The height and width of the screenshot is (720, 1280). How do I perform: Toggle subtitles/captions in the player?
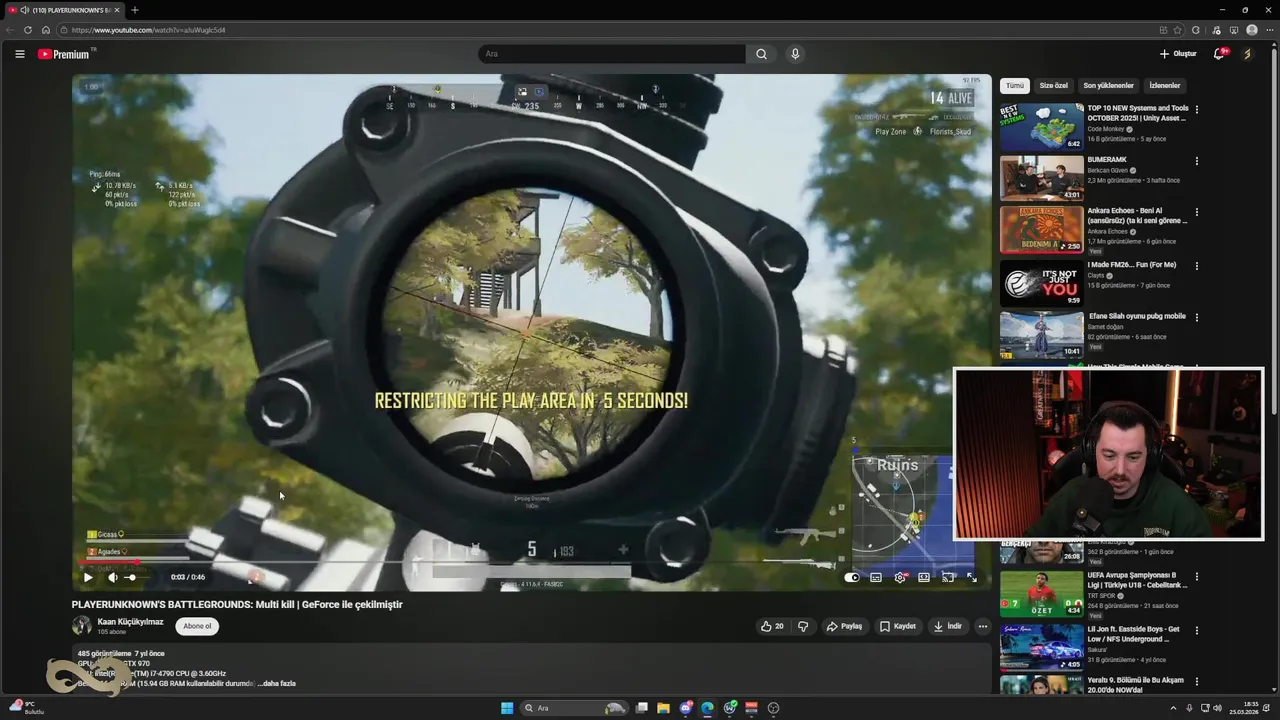tap(876, 577)
